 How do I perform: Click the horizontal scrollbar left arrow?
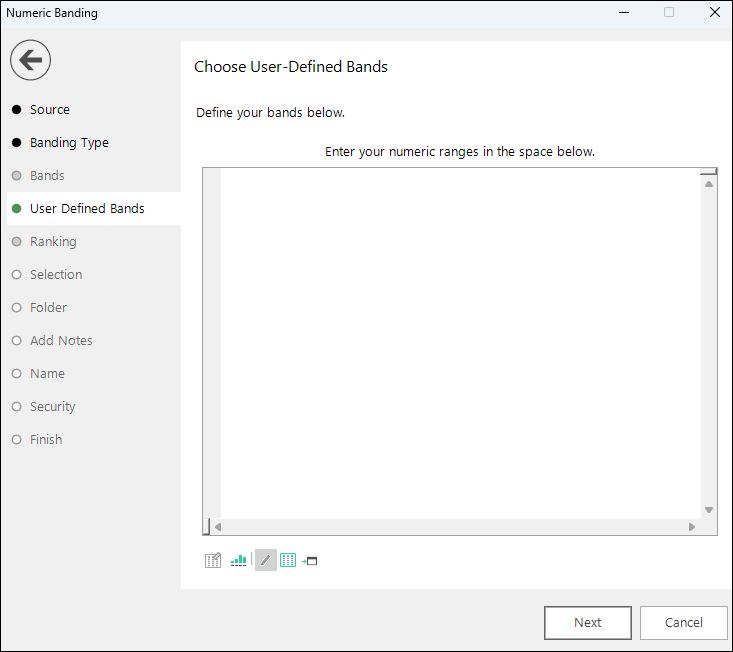[x=218, y=527]
